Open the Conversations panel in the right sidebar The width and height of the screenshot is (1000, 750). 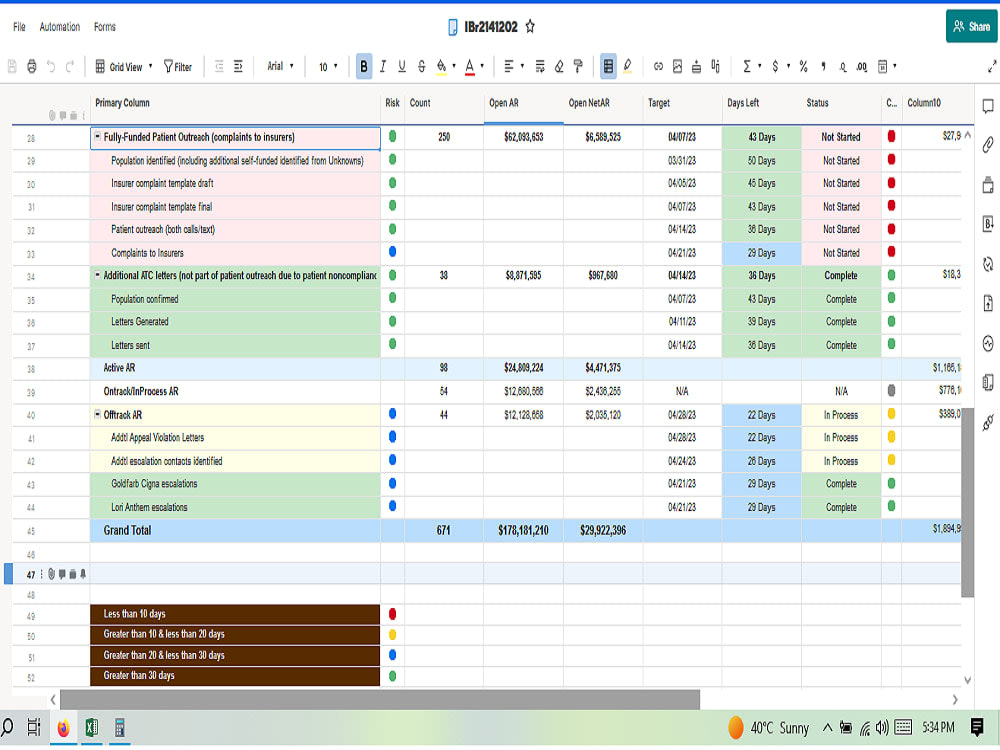(x=987, y=105)
